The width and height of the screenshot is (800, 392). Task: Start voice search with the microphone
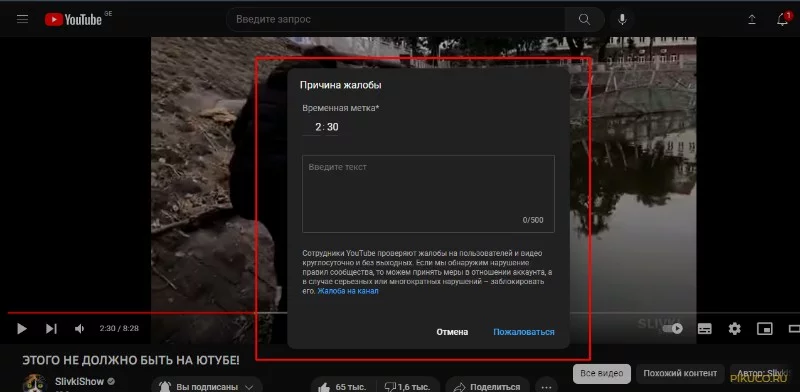point(622,19)
